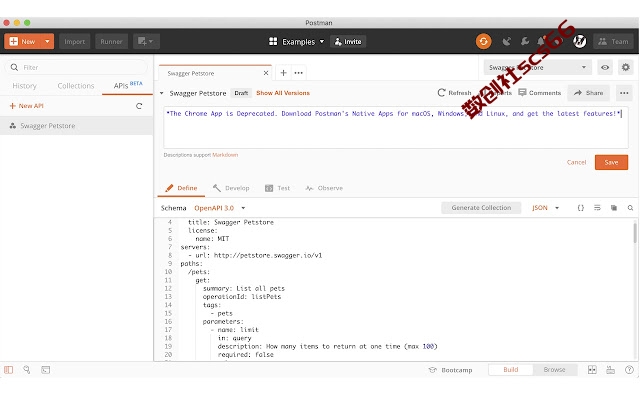
Task: Select the Define tab
Action: (181, 188)
